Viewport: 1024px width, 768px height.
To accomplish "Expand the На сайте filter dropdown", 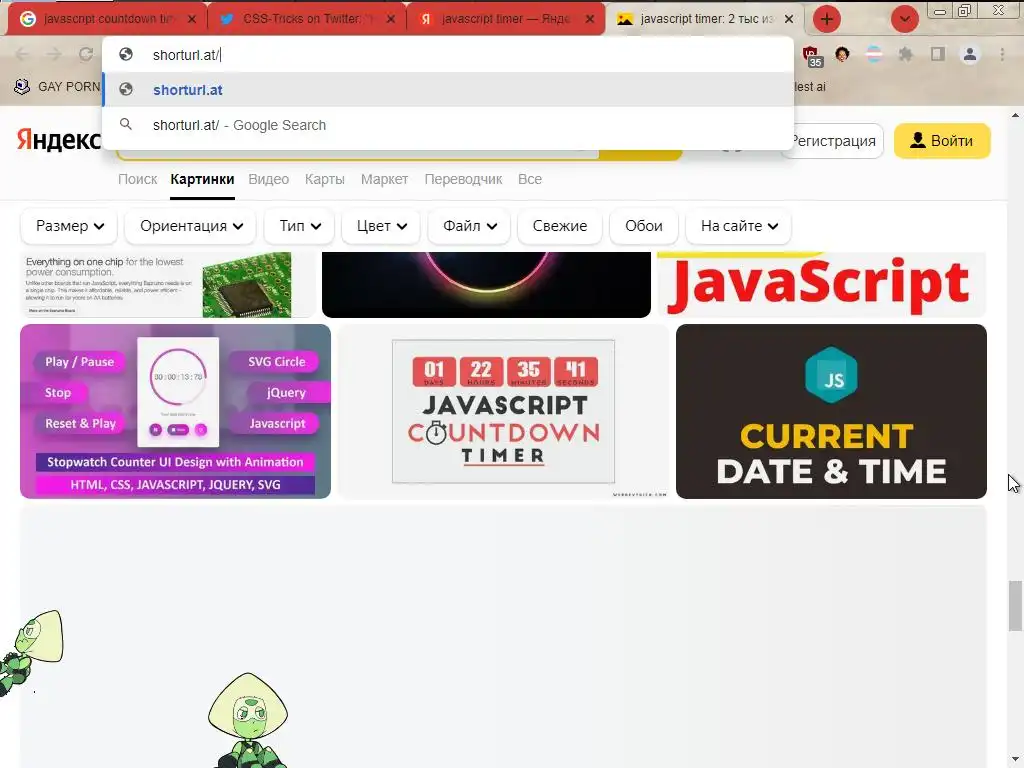I will (739, 226).
